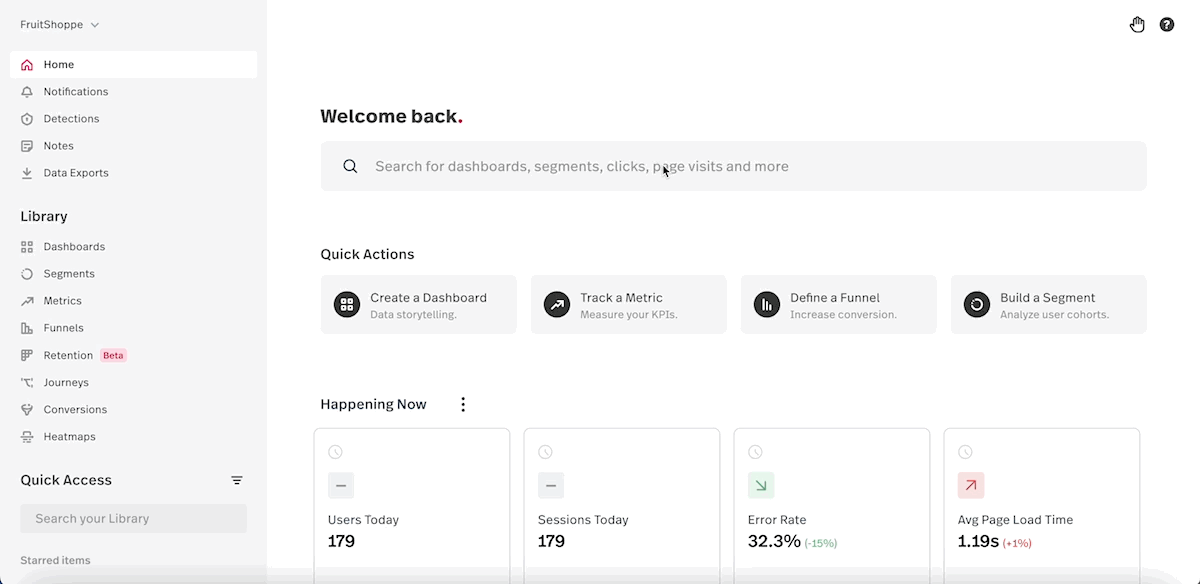The image size is (1200, 584).
Task: Click the Search your Library field
Action: 133,519
